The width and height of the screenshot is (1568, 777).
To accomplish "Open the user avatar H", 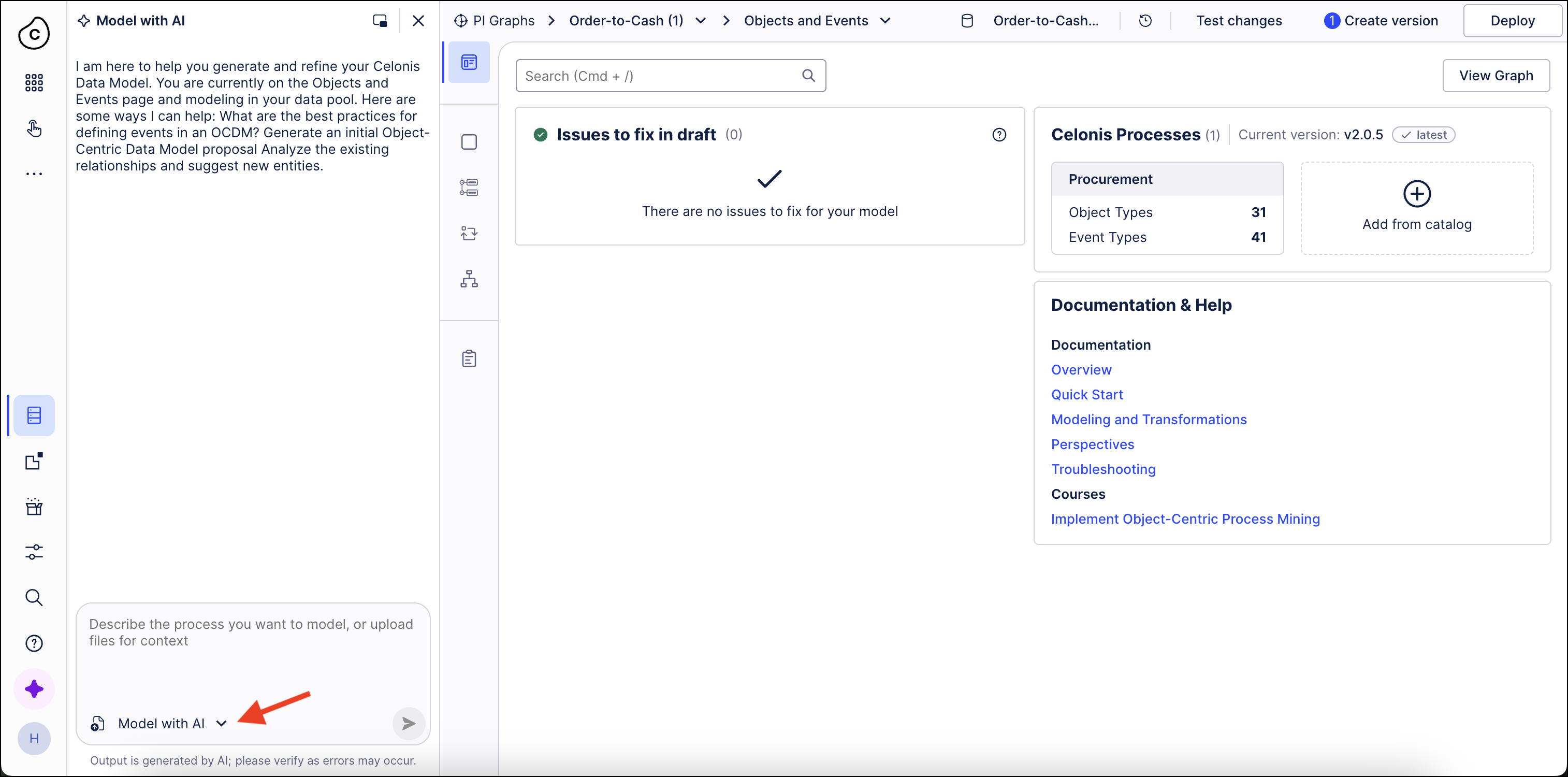I will coord(34,739).
